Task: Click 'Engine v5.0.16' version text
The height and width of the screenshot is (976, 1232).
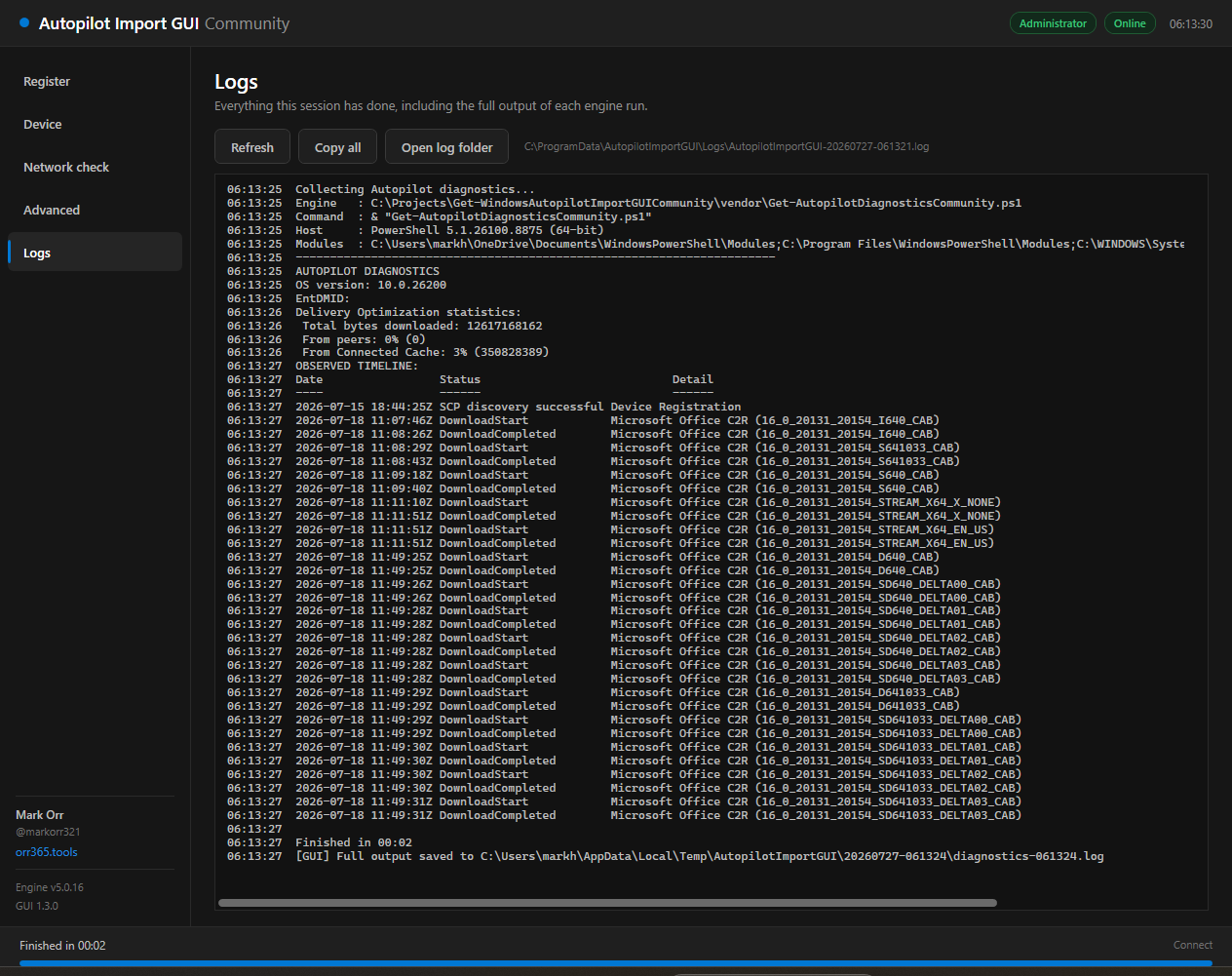Action: (x=50, y=887)
